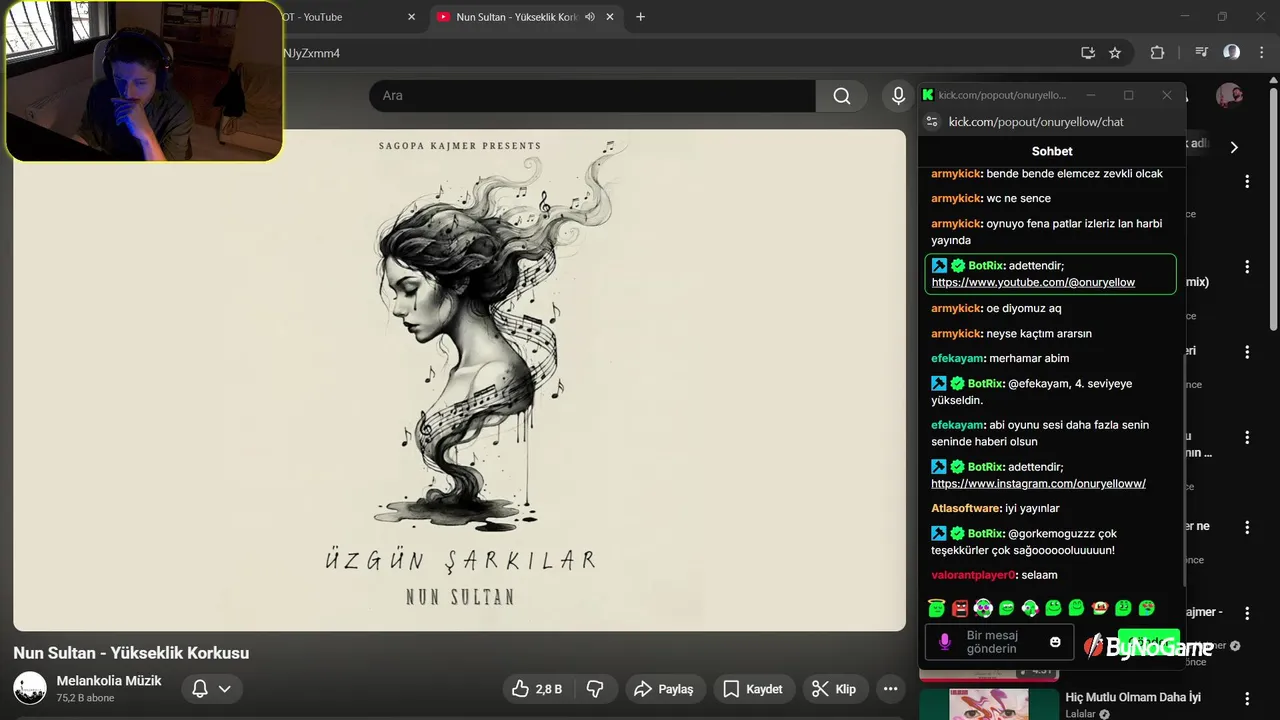This screenshot has width=1280, height=720.
Task: Open YouTube account avatar at top right
Action: 1229,96
